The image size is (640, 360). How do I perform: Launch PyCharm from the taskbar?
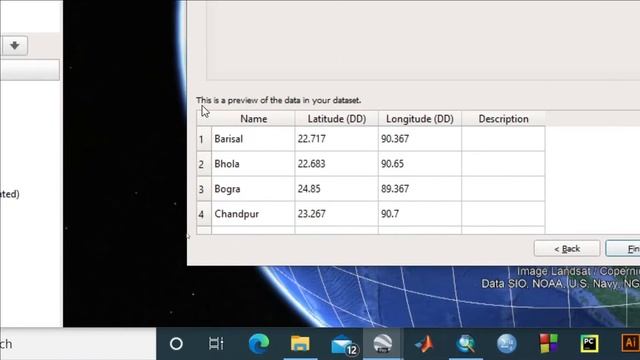[x=589, y=343]
